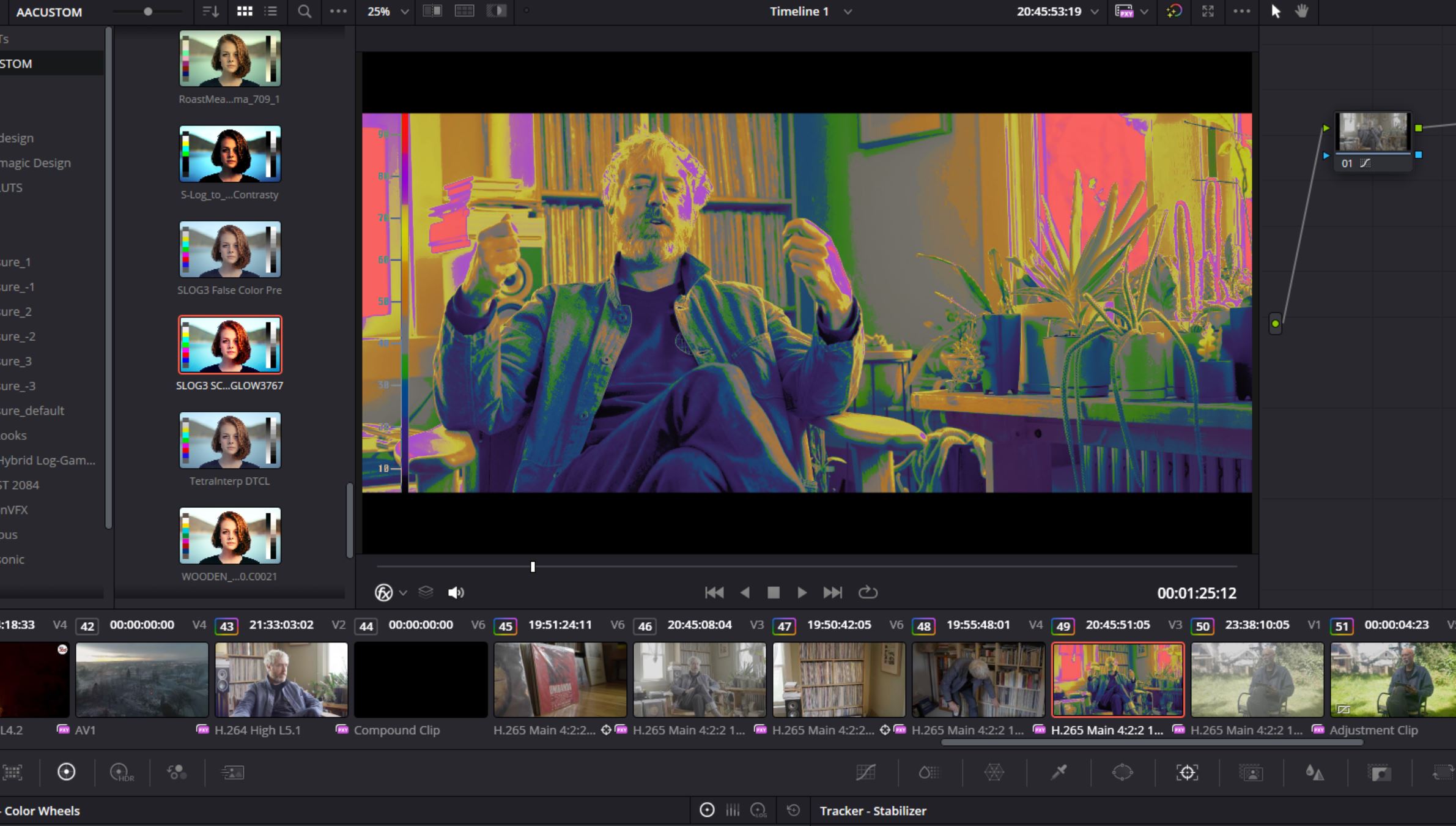Adjust the LUT thumbnail size slider
The width and height of the screenshot is (1456, 826).
click(x=147, y=12)
